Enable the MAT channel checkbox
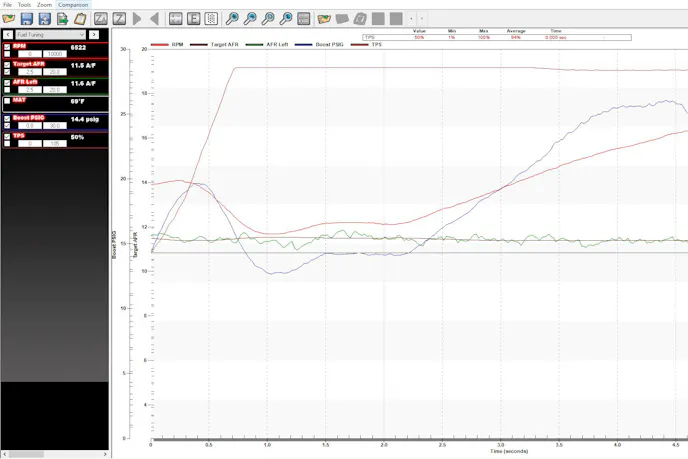Image resolution: width=688 pixels, height=459 pixels. [8, 101]
